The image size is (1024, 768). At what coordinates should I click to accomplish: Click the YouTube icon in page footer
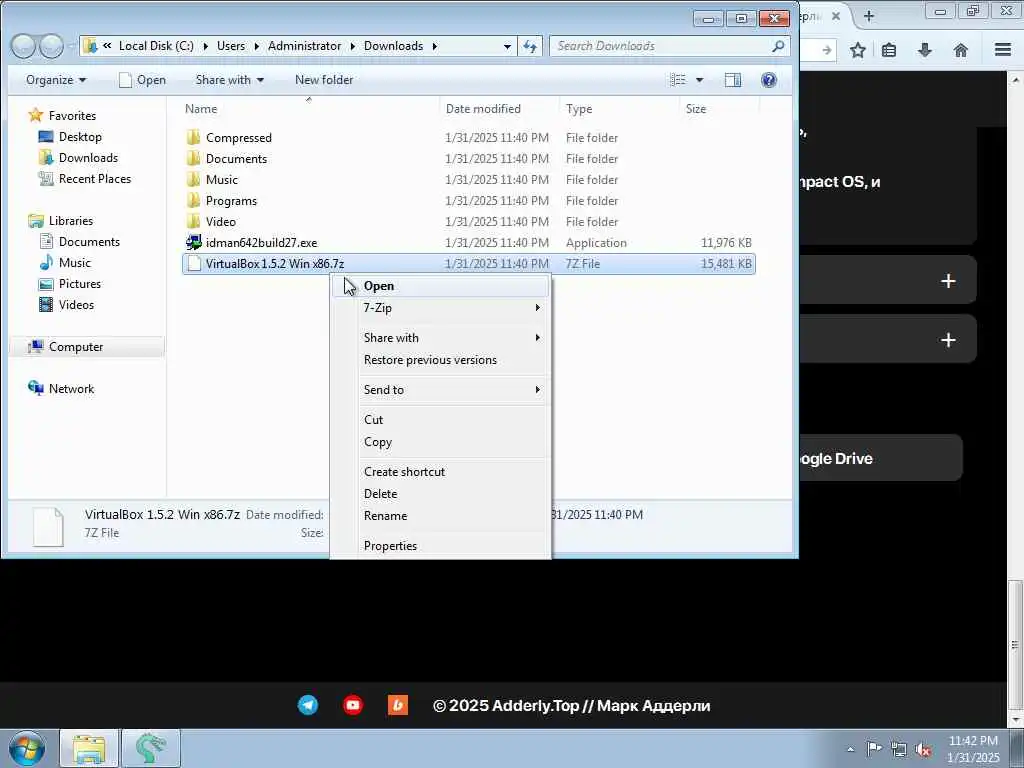(x=353, y=705)
